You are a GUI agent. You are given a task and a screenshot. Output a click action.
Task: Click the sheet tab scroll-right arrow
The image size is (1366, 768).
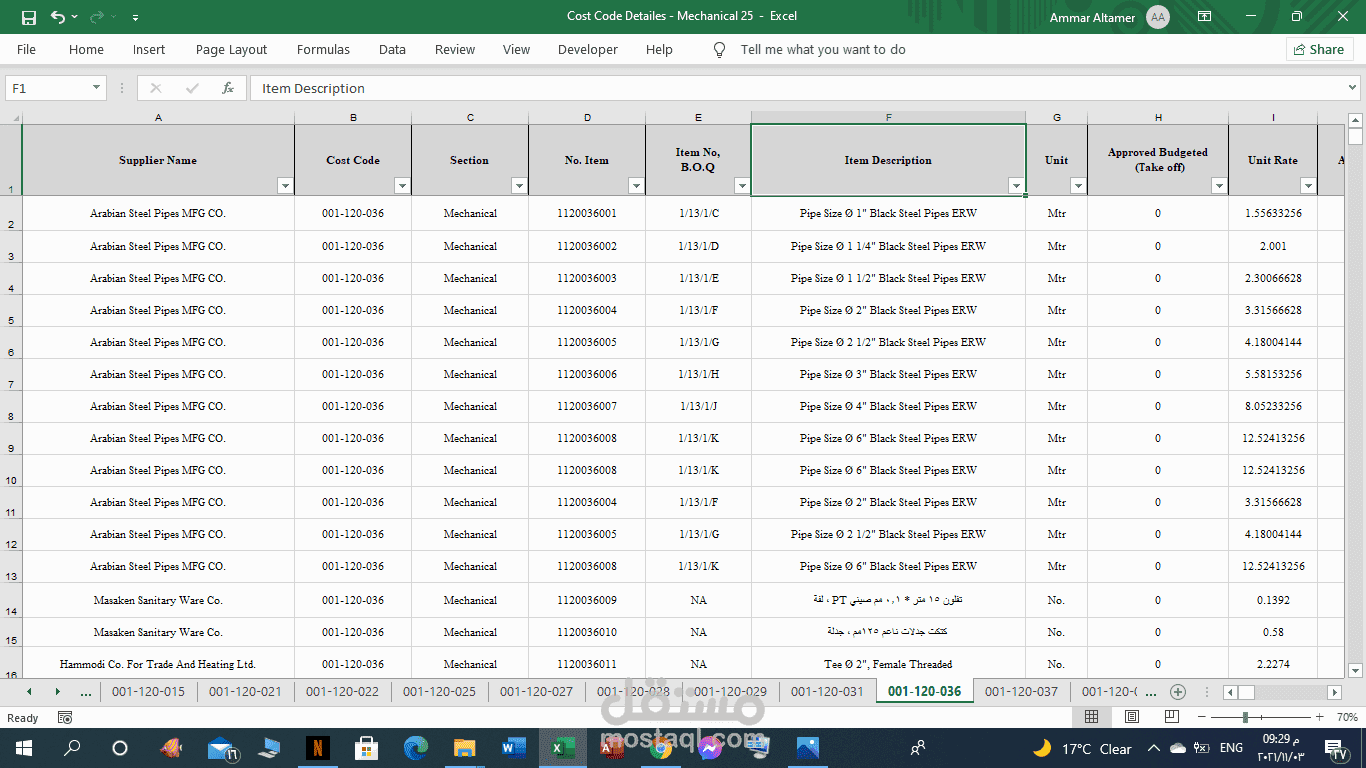tap(57, 692)
